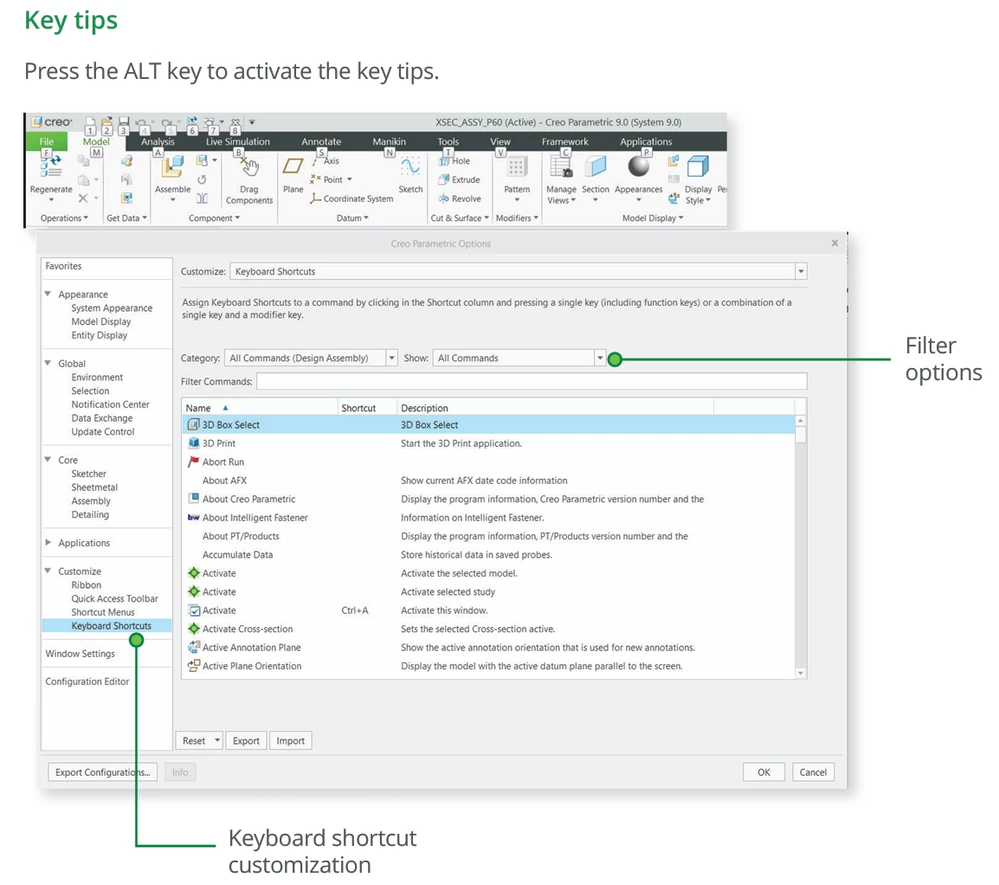Click the Active Plane Orientation icon

pyautogui.click(x=194, y=665)
